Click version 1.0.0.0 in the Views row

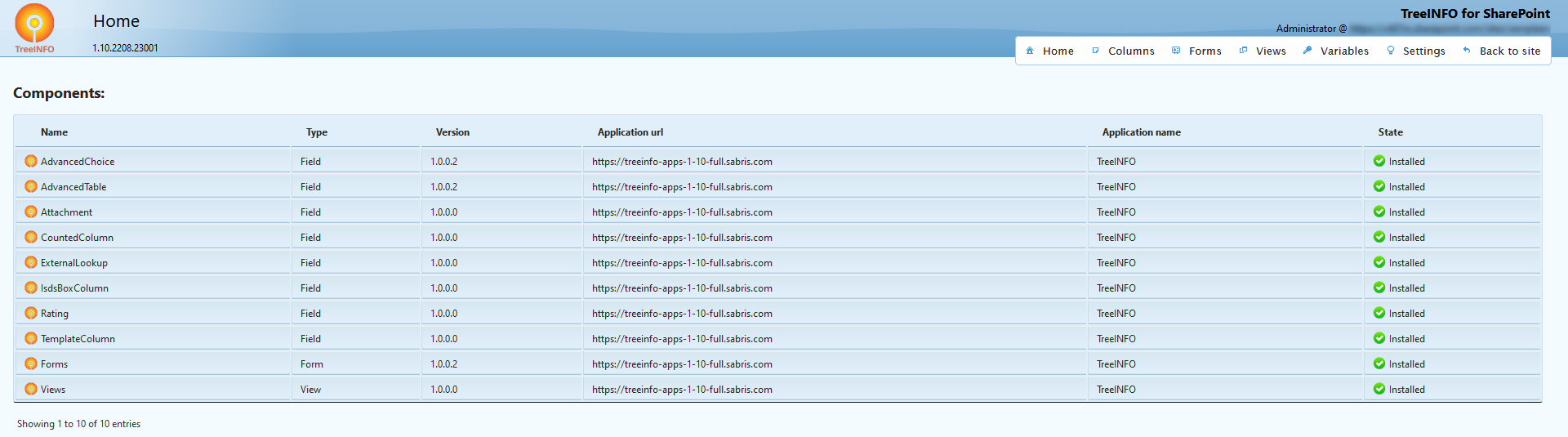pos(444,389)
